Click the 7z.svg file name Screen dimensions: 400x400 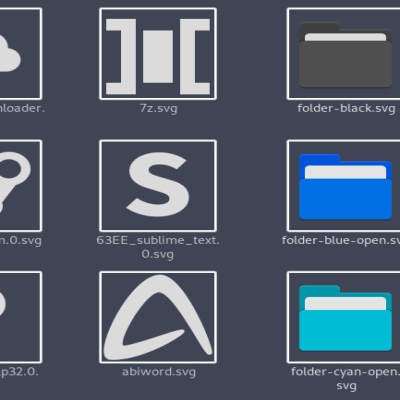pos(159,109)
